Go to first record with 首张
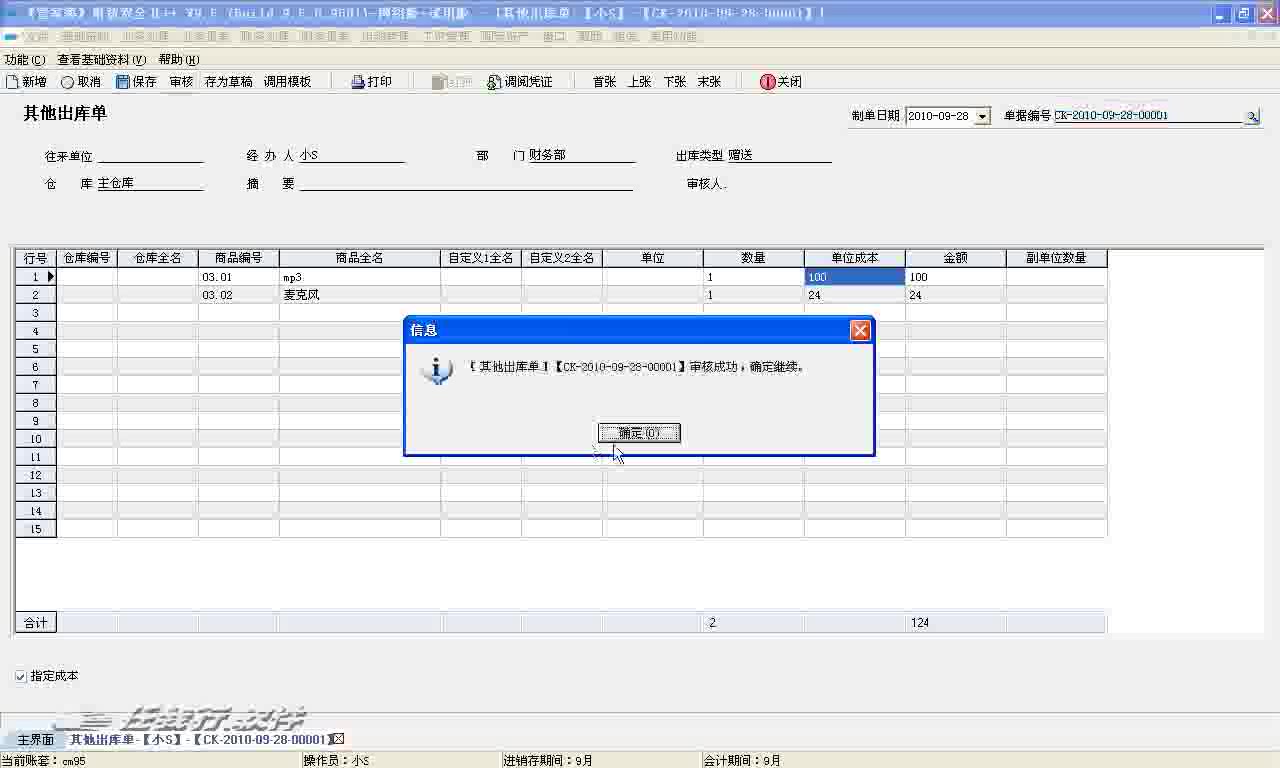Viewport: 1280px width, 768px height. 604,82
